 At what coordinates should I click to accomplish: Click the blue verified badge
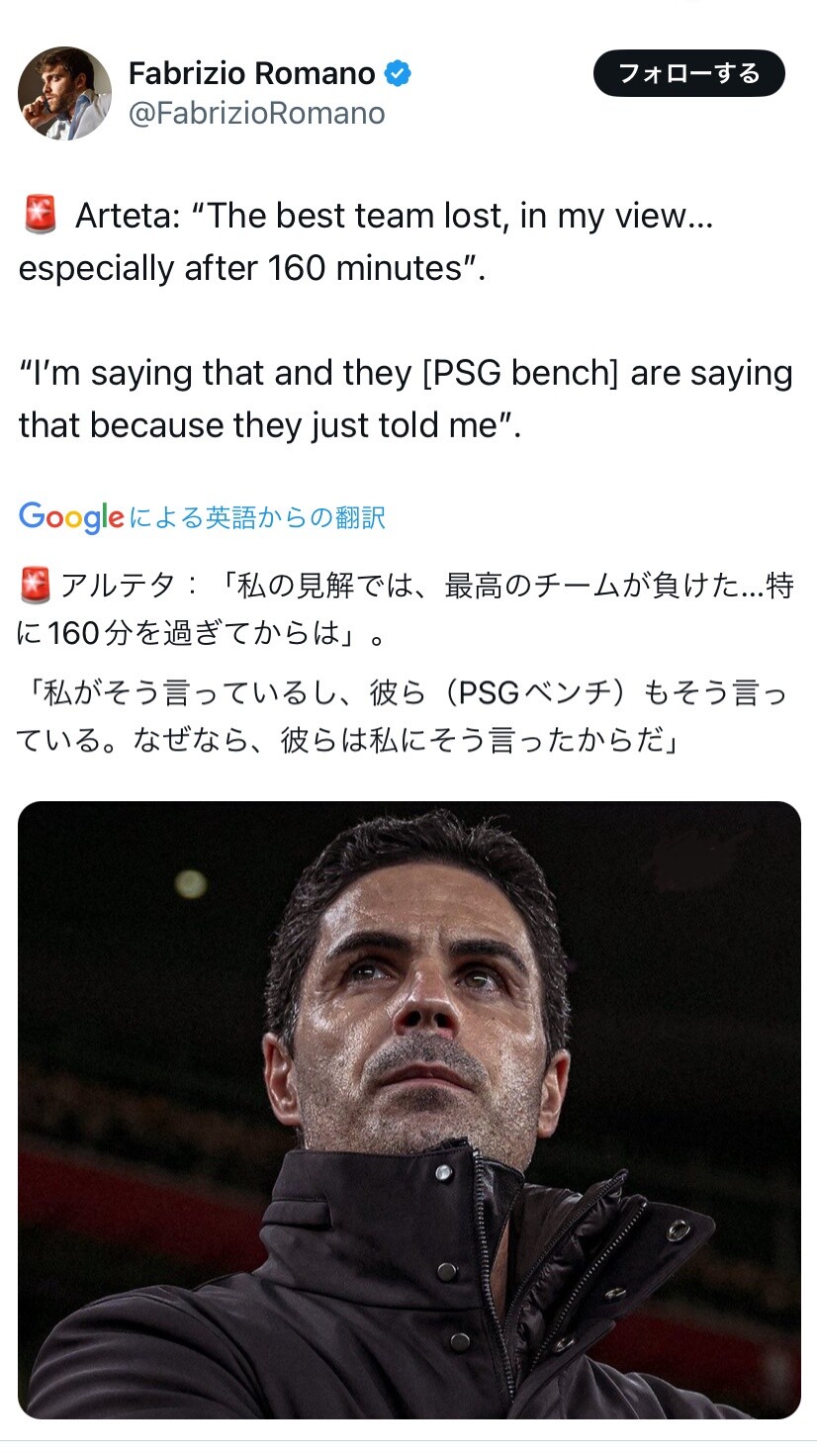[398, 74]
